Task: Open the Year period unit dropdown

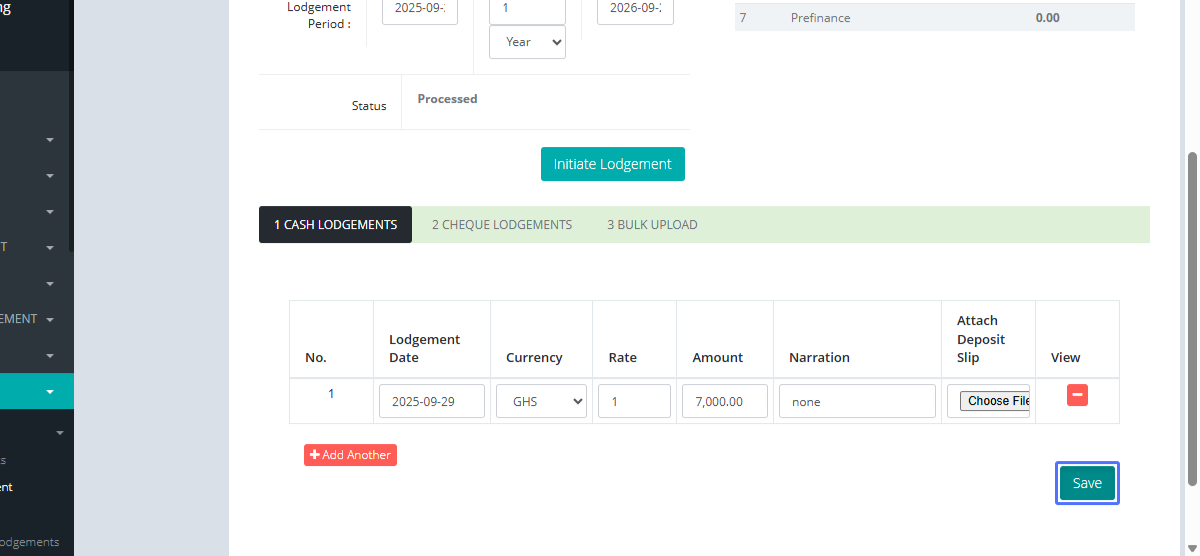Action: coord(527,42)
